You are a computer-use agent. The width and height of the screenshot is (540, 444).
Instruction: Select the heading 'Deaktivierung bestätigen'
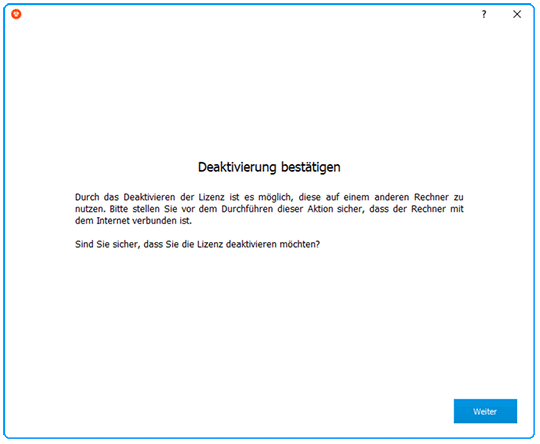(269, 167)
